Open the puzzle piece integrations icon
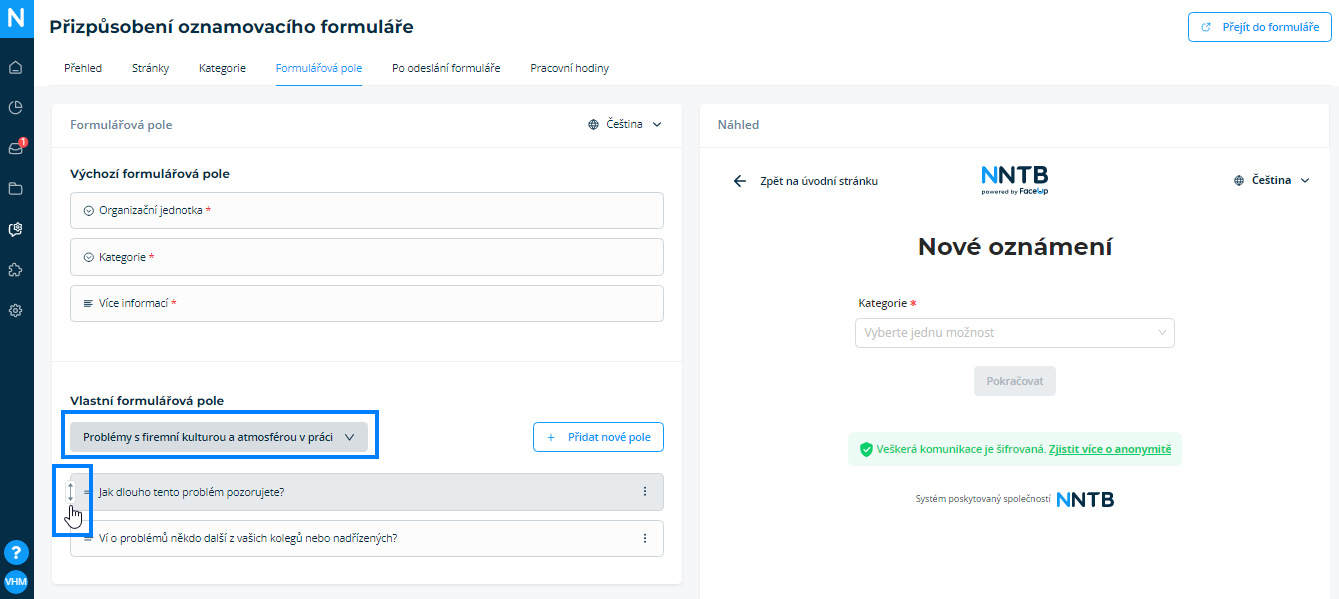Viewport: 1339px width, 599px height. click(x=15, y=270)
